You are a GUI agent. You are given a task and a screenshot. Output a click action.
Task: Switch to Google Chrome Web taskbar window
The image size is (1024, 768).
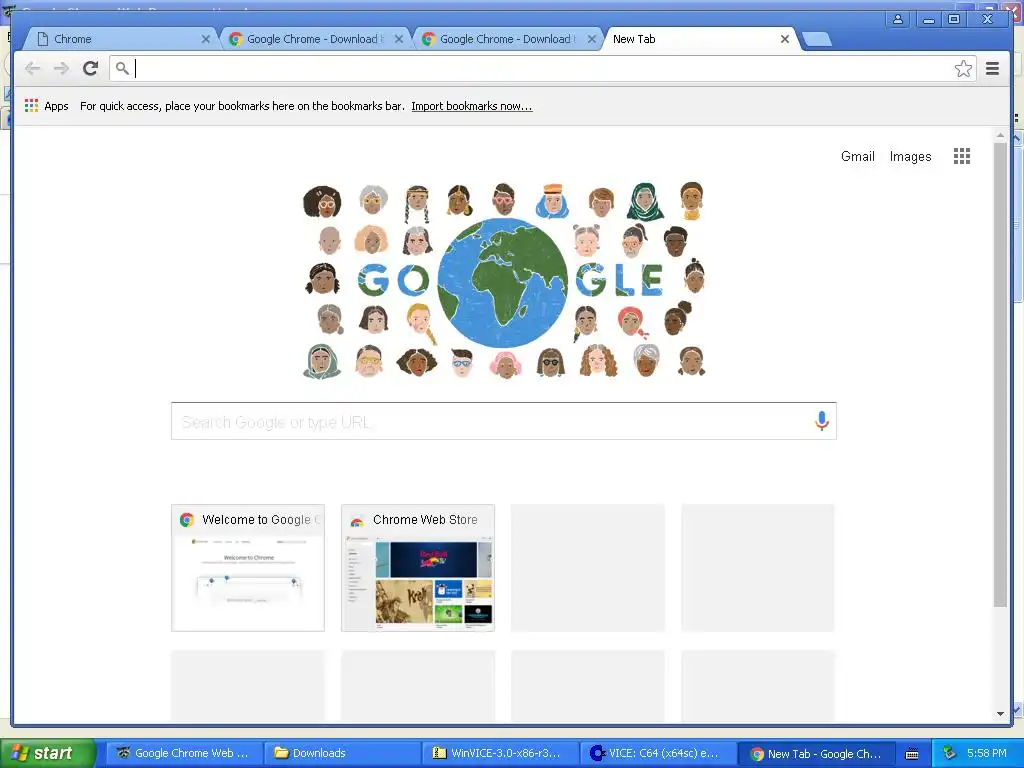(184, 753)
